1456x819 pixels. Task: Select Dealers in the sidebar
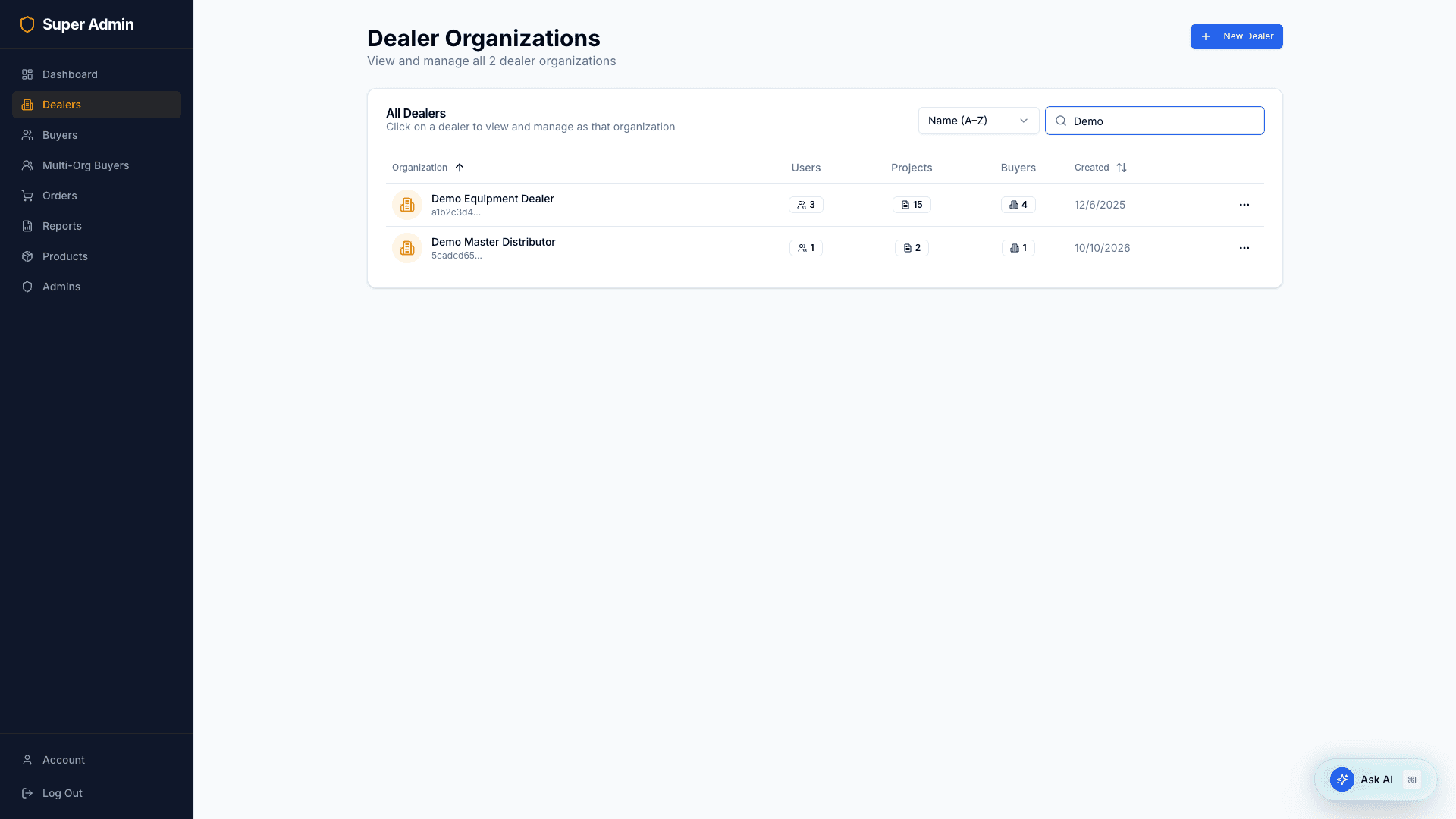pyautogui.click(x=96, y=105)
